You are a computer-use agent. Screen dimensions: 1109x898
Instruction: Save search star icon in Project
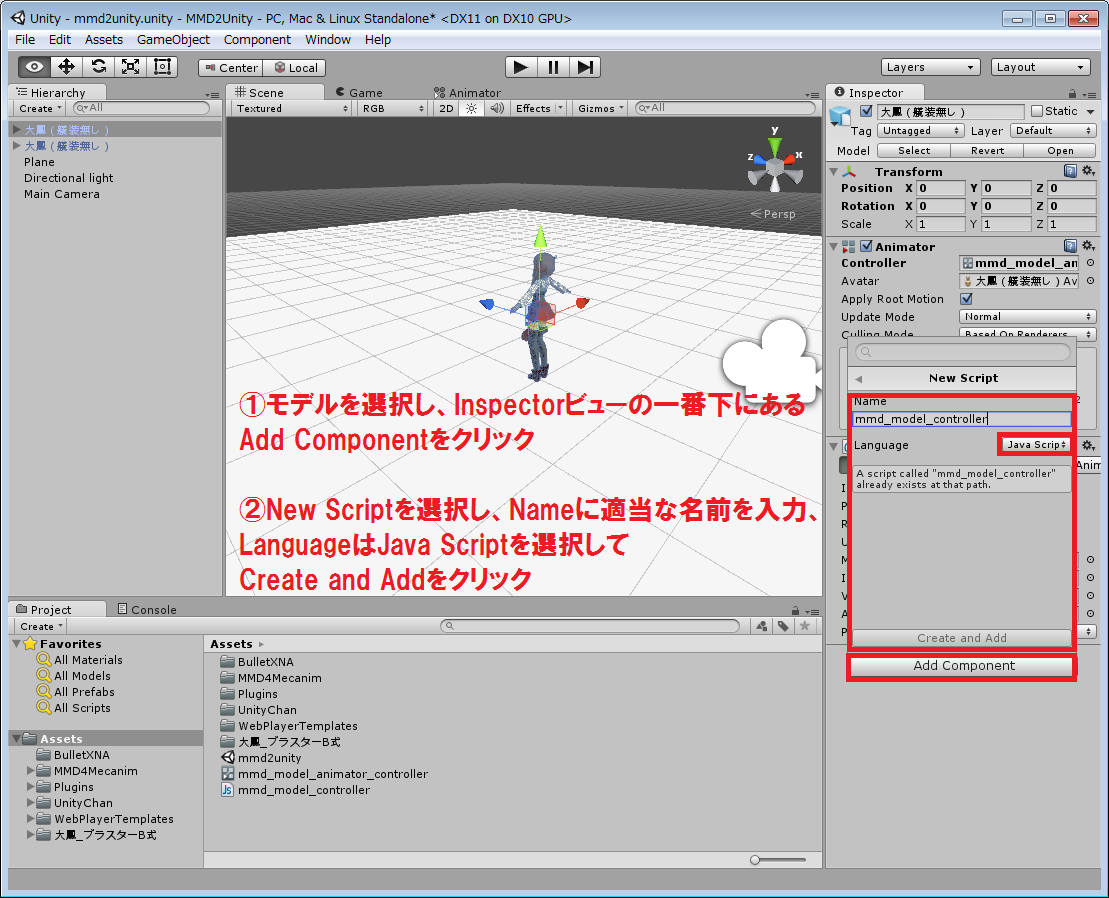pos(804,626)
